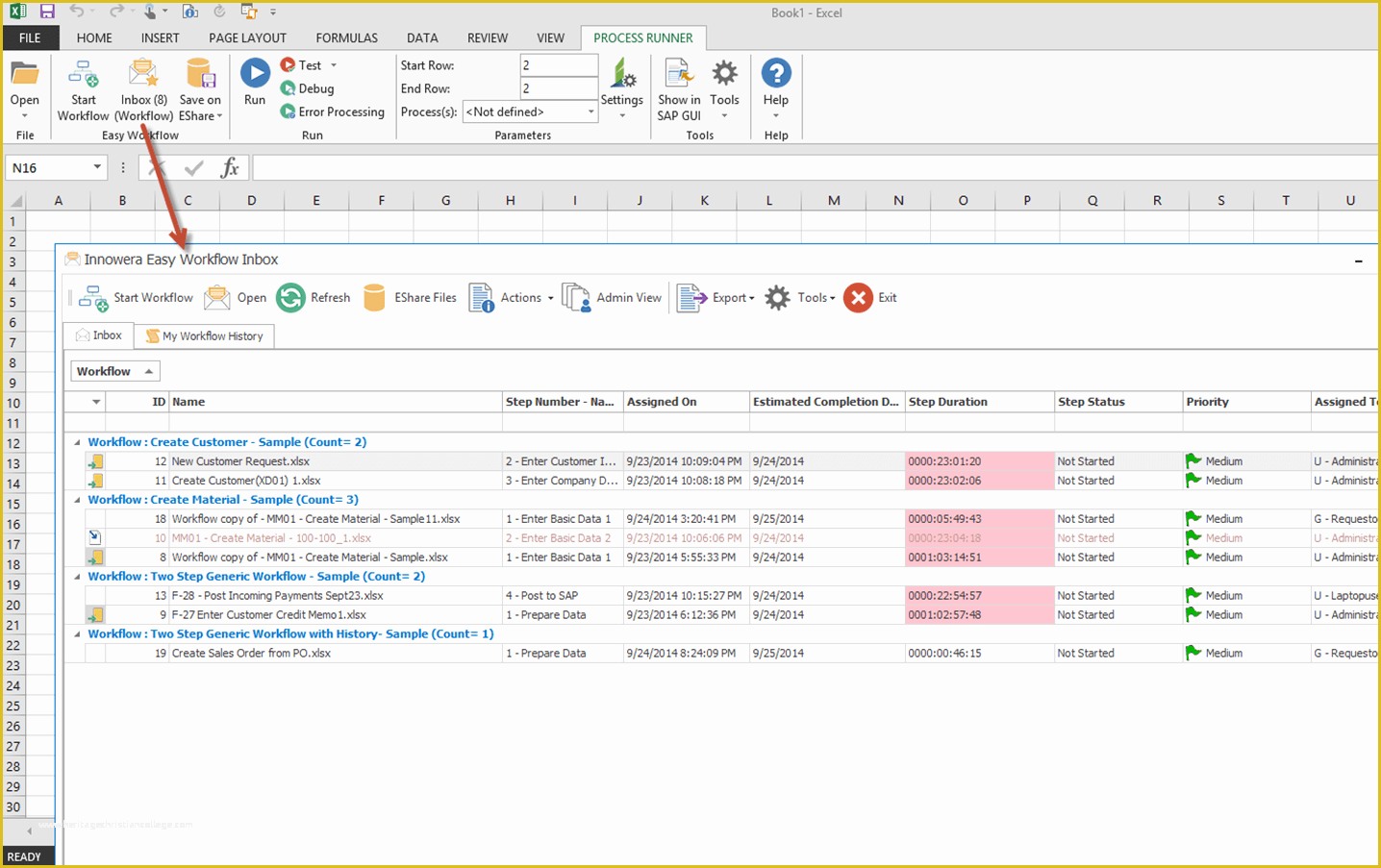Open the REVIEW ribbon tab
Image resolution: width=1381 pixels, height=868 pixels.
click(x=488, y=37)
